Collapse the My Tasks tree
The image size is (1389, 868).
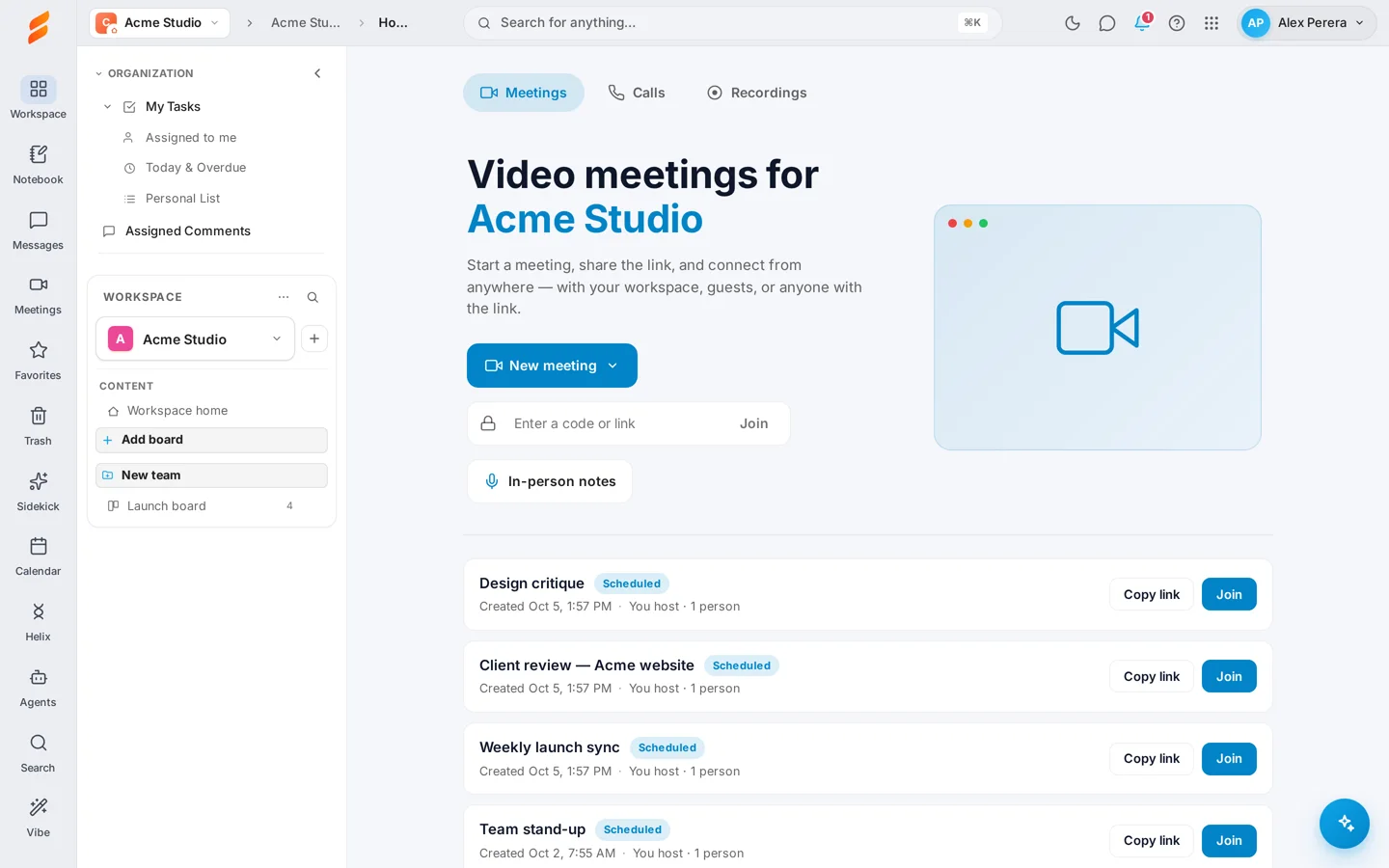(x=108, y=107)
